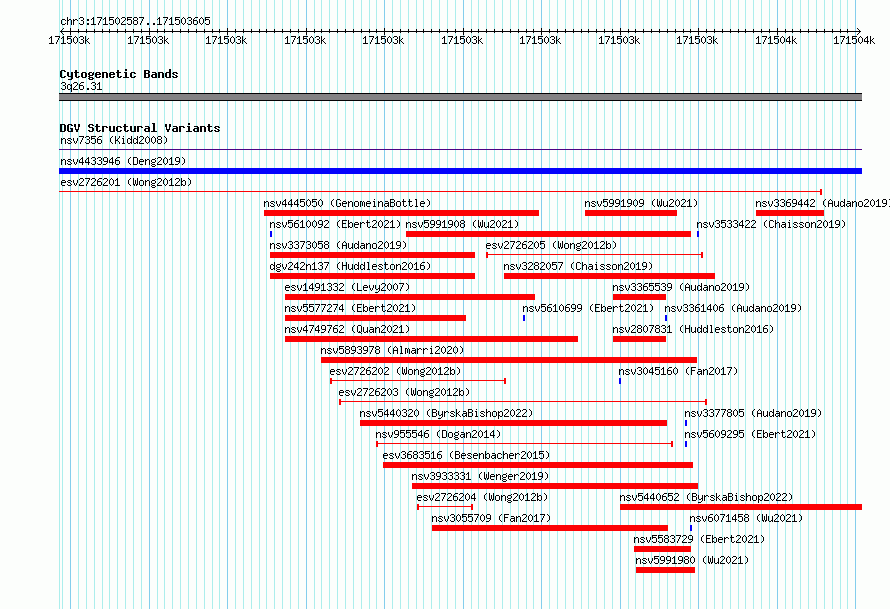Click the nsv5609295 (Ebert2021) label
This screenshot has height=609, width=890.
coord(750,434)
